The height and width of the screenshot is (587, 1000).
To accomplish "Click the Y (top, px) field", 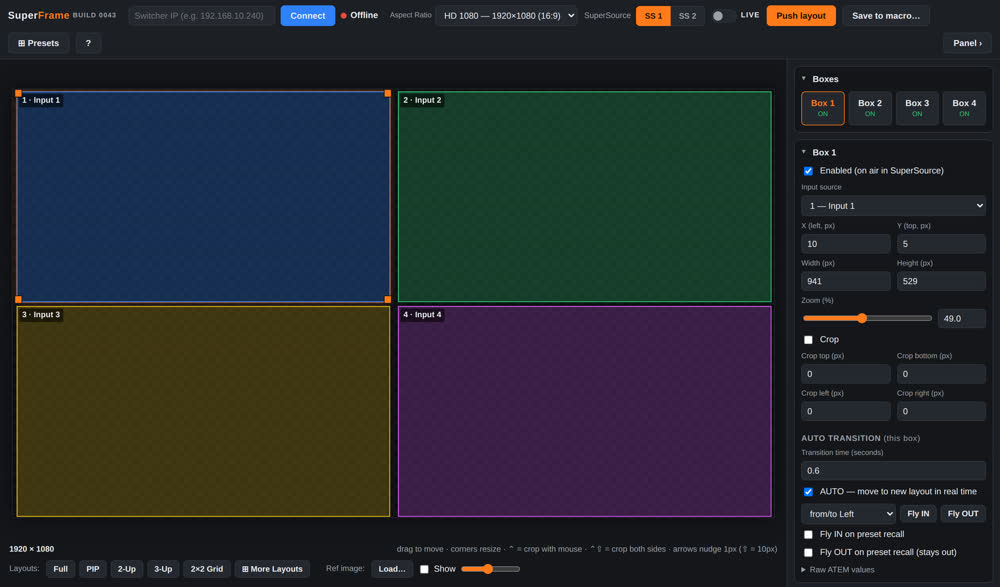I will [941, 244].
